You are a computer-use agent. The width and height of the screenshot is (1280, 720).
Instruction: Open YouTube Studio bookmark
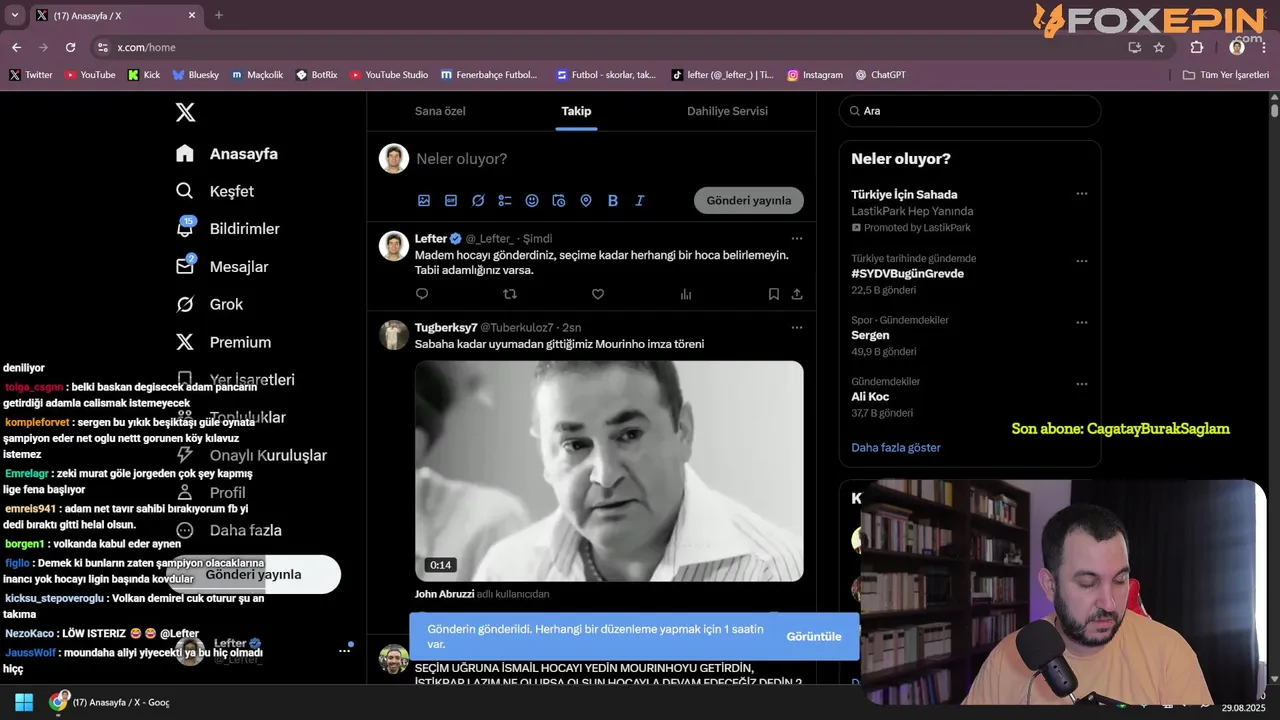389,75
